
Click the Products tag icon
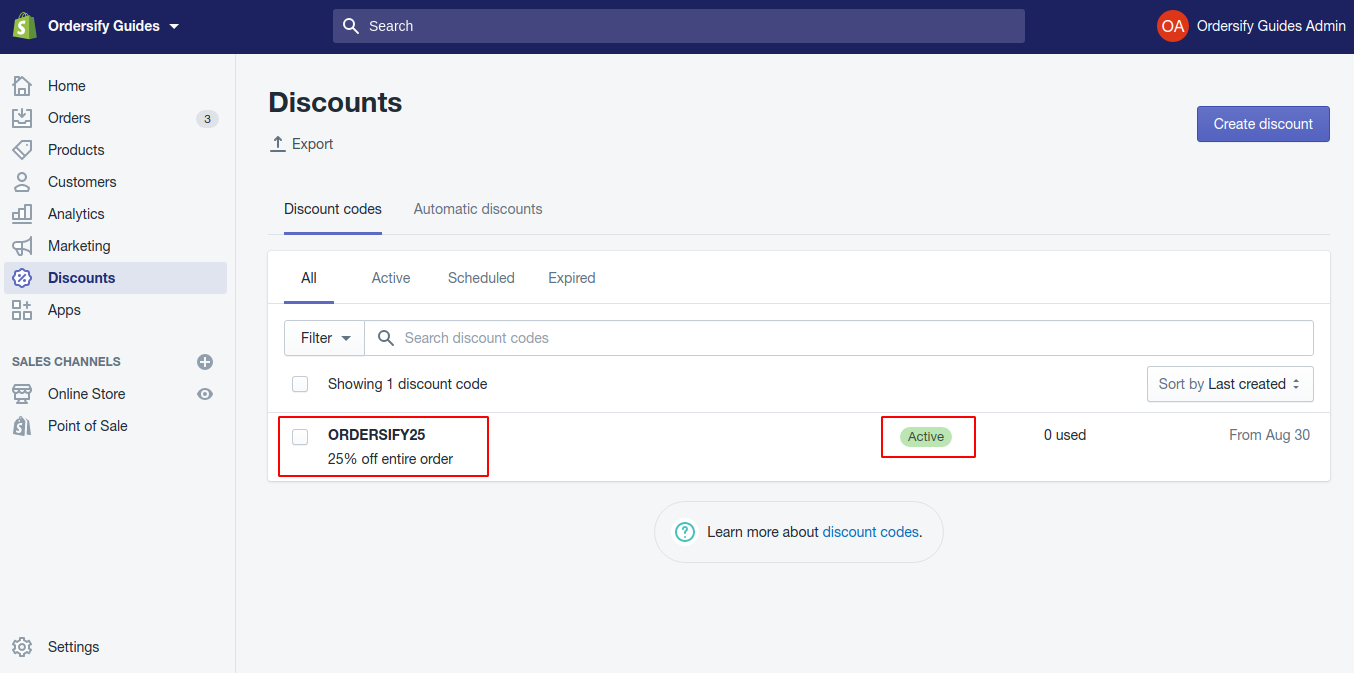[x=22, y=150]
